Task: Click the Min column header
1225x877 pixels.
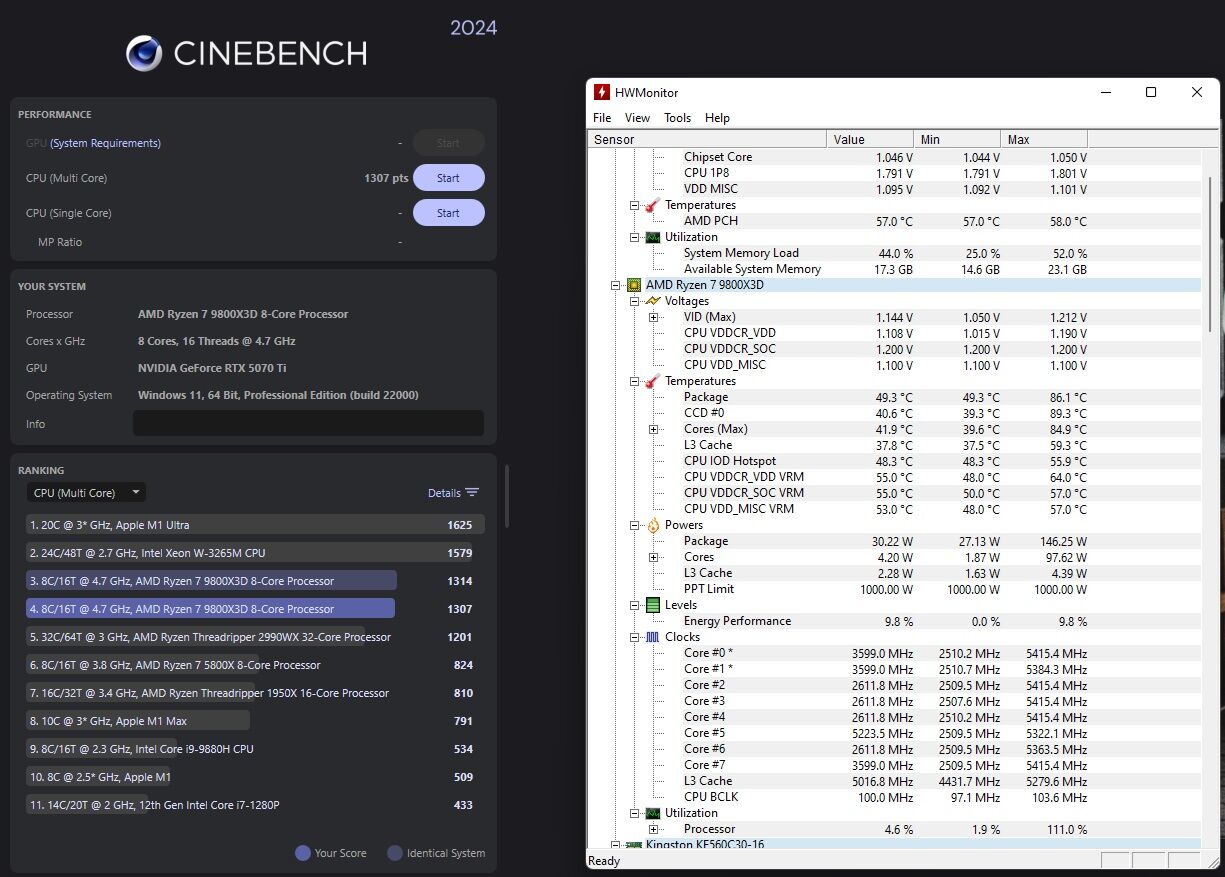Action: (957, 139)
